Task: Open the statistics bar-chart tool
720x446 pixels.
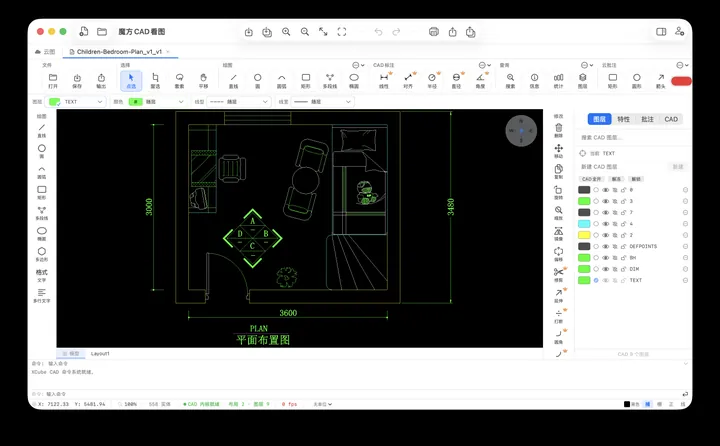Action: point(558,81)
